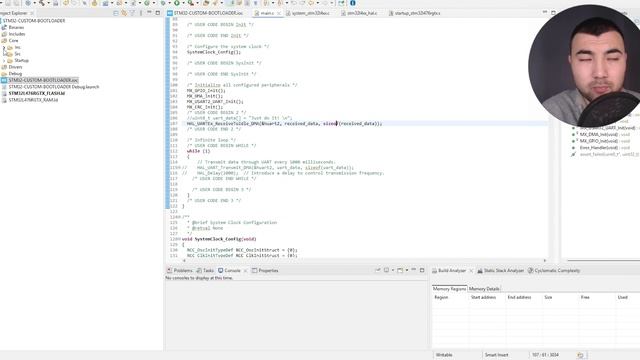
Task: Close the main.c editor tab
Action: point(279,13)
